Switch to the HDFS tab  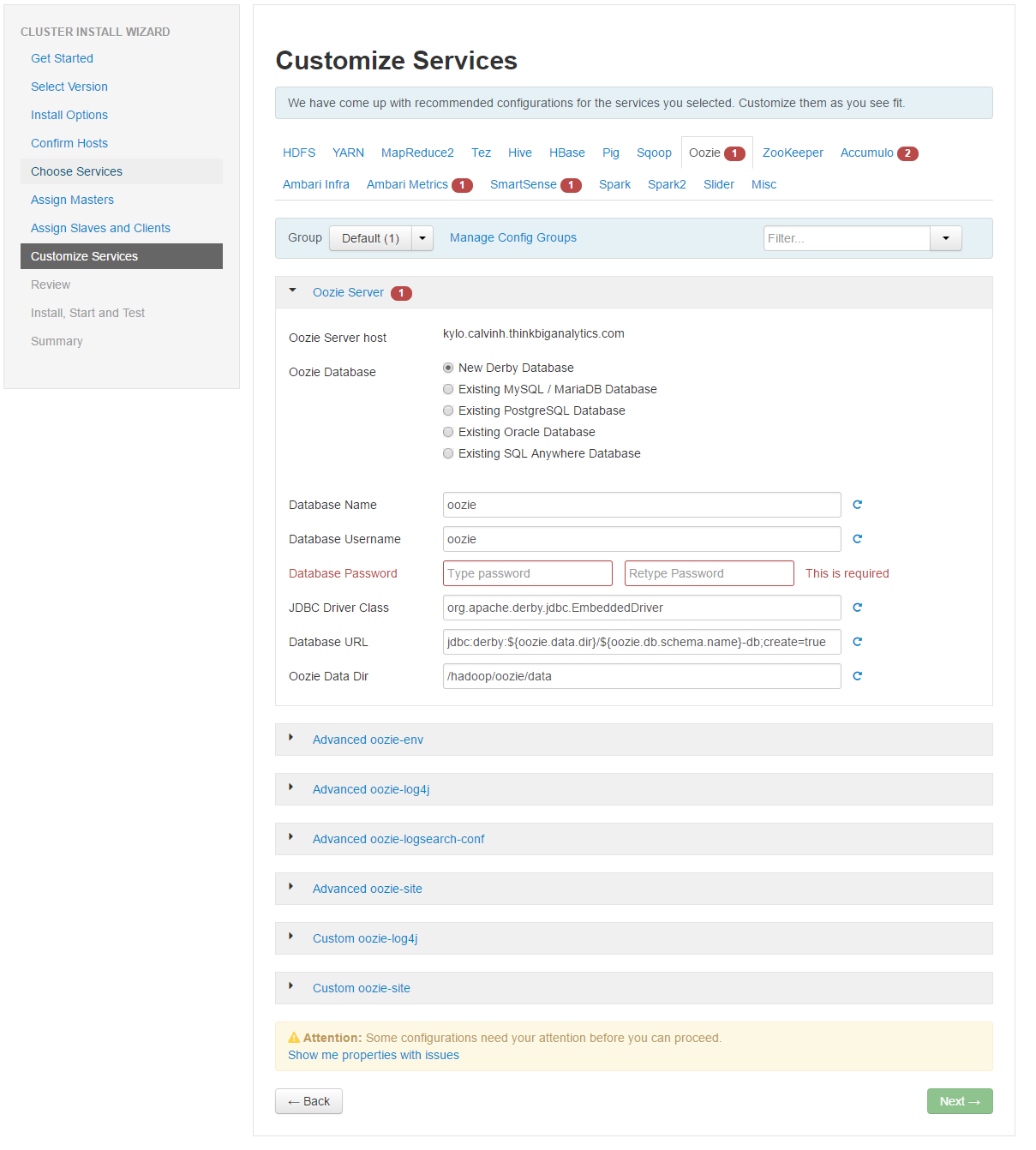(299, 153)
